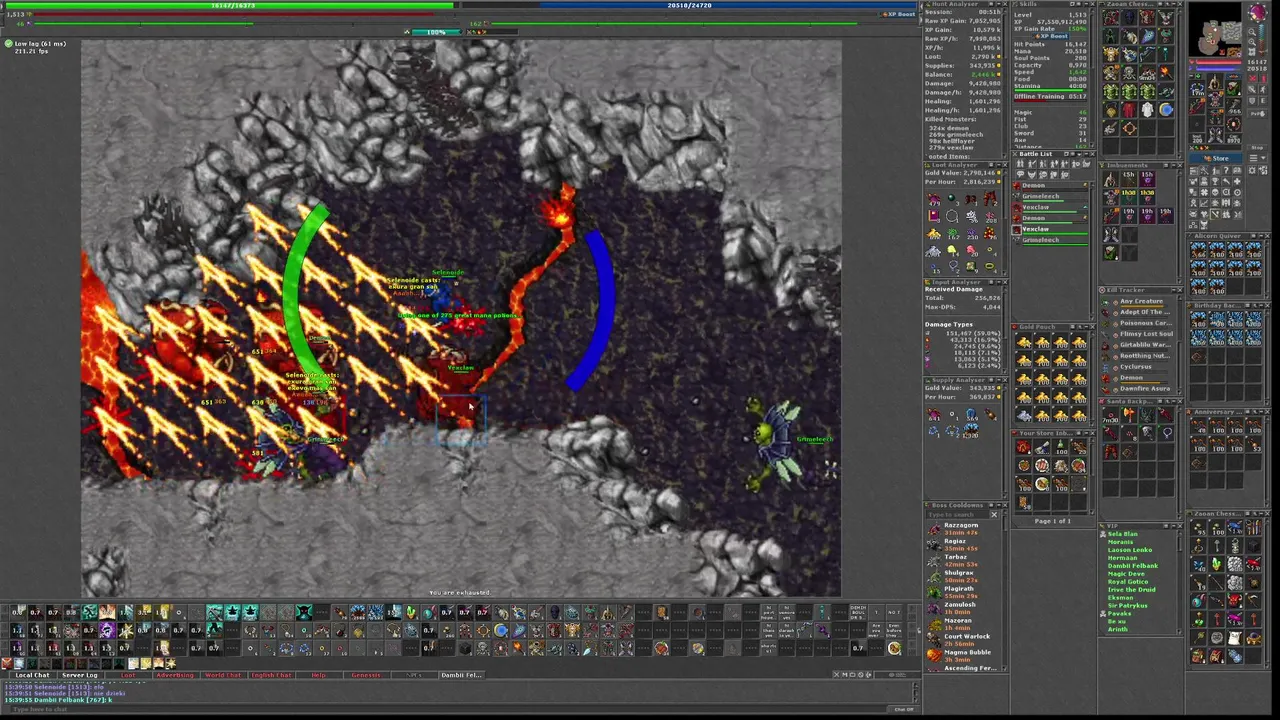Open the Help chat tab
This screenshot has width=1280, height=720.
(x=318, y=675)
